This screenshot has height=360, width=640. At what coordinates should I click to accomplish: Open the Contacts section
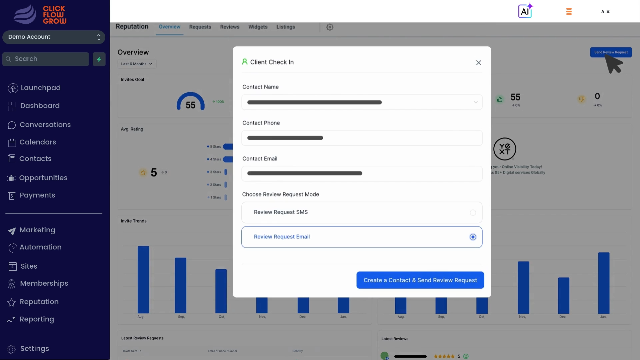pyautogui.click(x=29, y=158)
